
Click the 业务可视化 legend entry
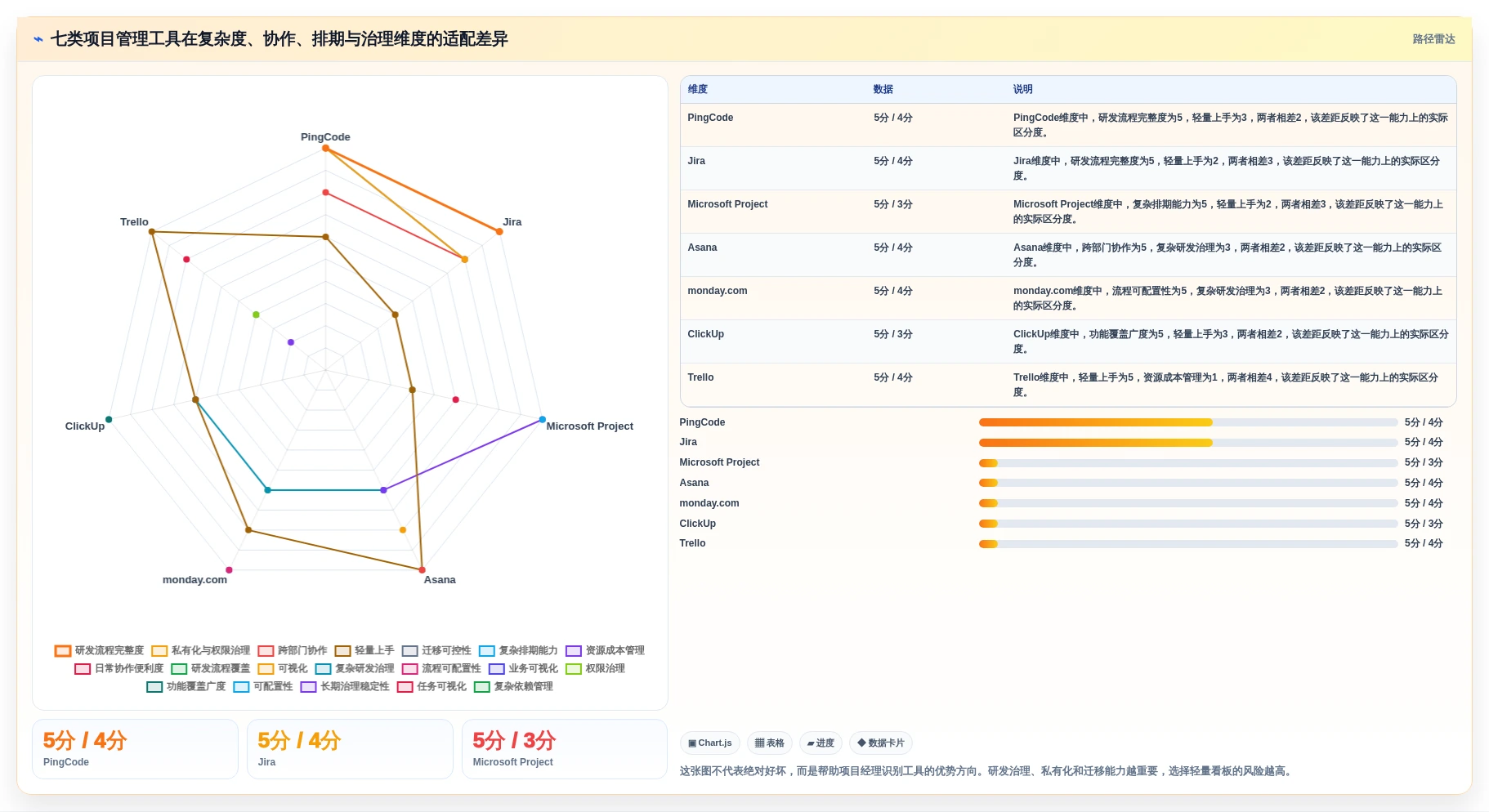point(523,669)
